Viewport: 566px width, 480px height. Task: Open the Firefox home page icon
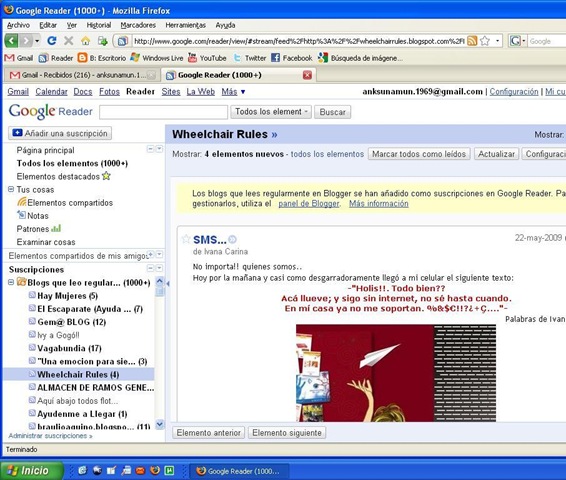pyautogui.click(x=86, y=41)
